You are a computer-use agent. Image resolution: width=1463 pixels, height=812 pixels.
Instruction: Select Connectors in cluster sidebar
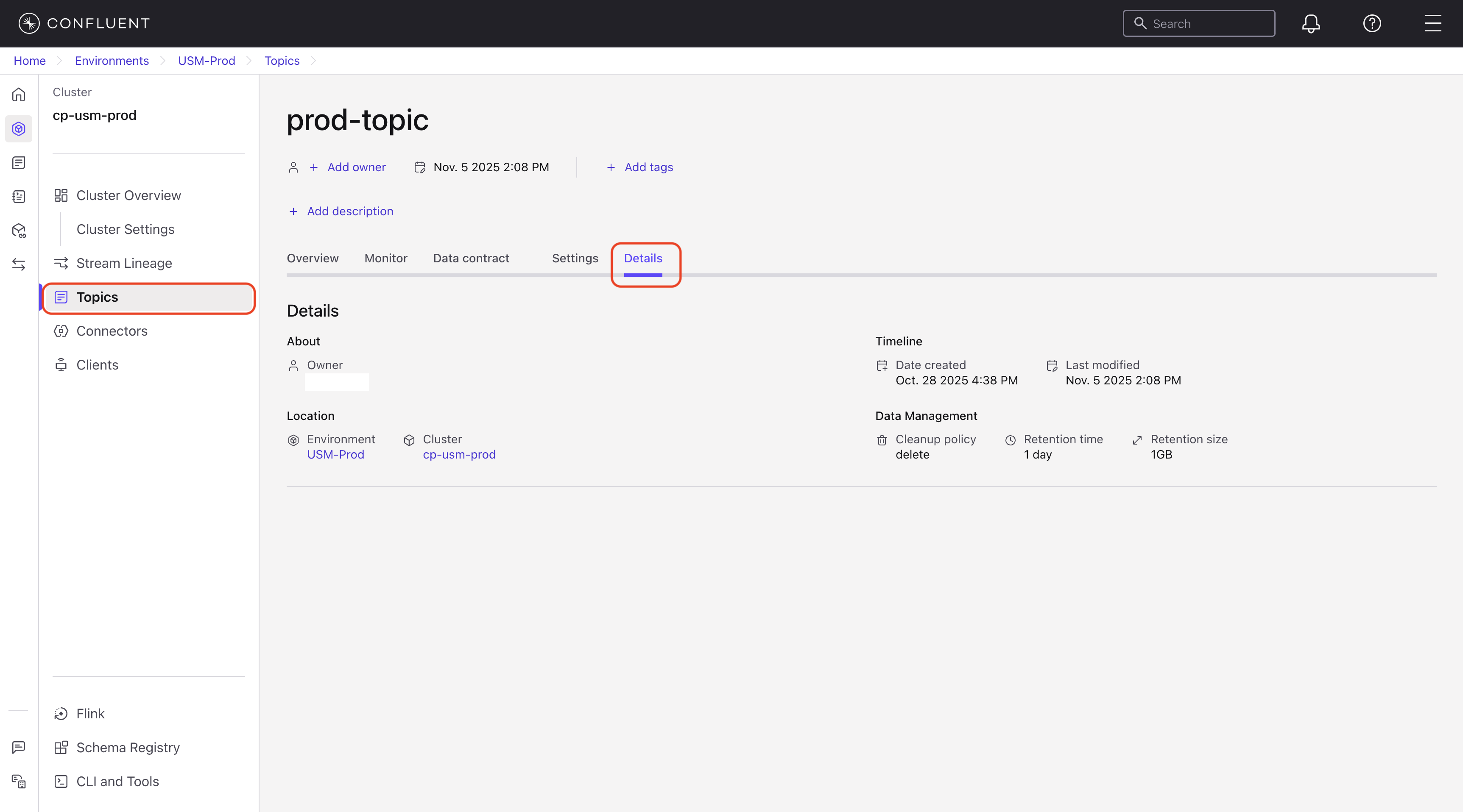[112, 331]
